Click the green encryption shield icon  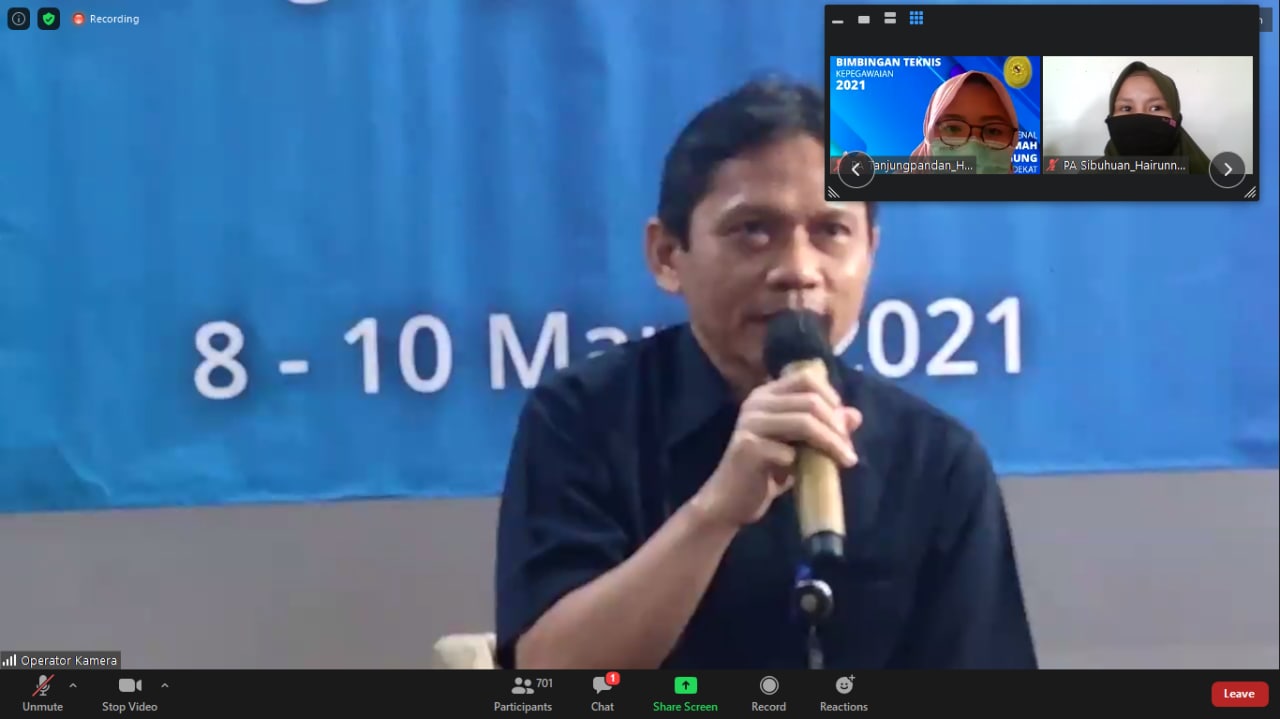(48, 18)
